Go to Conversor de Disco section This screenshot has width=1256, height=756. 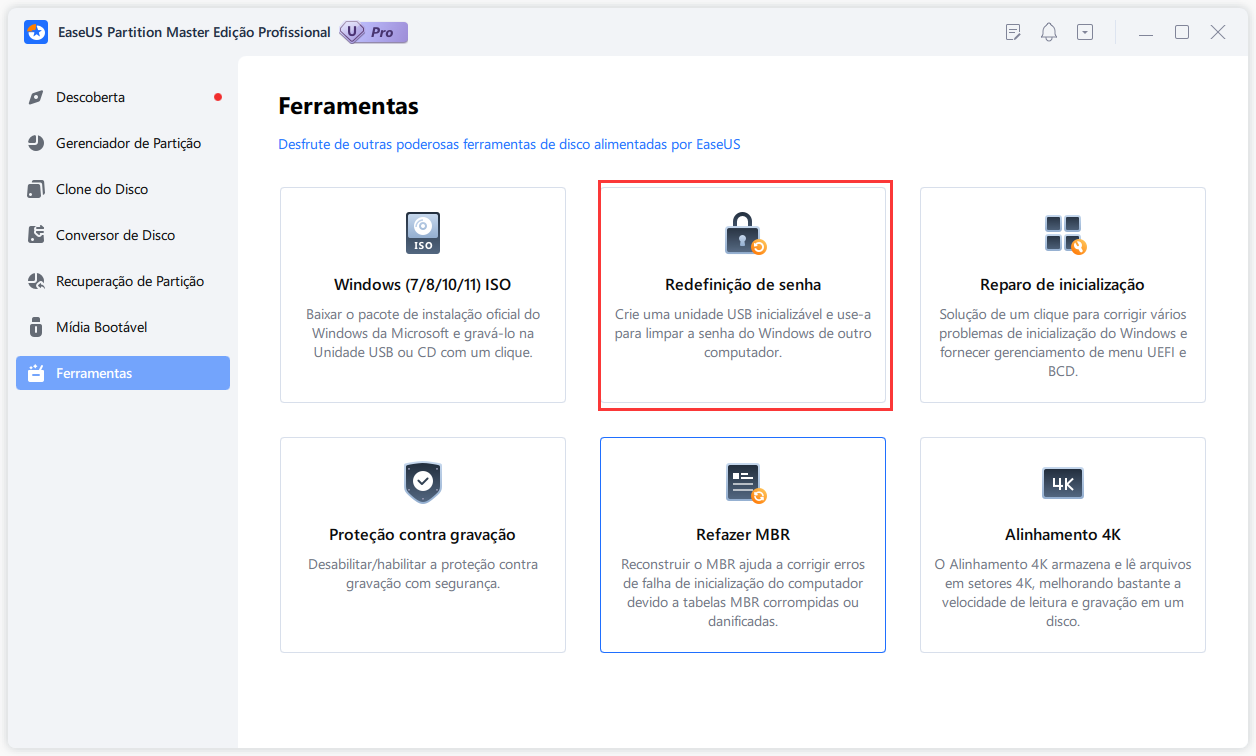(115, 236)
